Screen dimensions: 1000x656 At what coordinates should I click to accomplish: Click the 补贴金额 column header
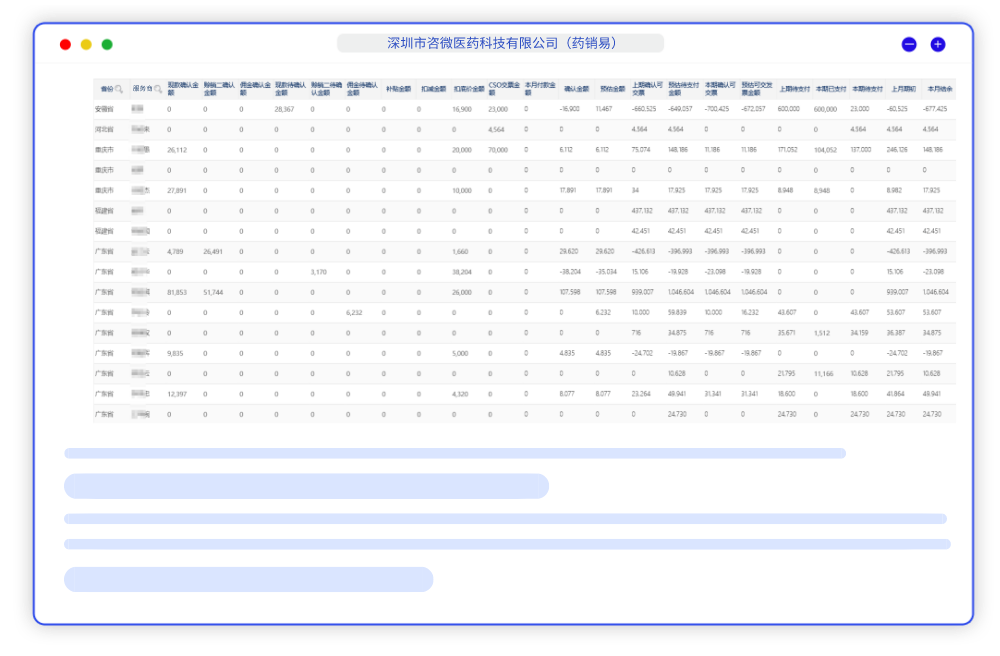coord(398,89)
